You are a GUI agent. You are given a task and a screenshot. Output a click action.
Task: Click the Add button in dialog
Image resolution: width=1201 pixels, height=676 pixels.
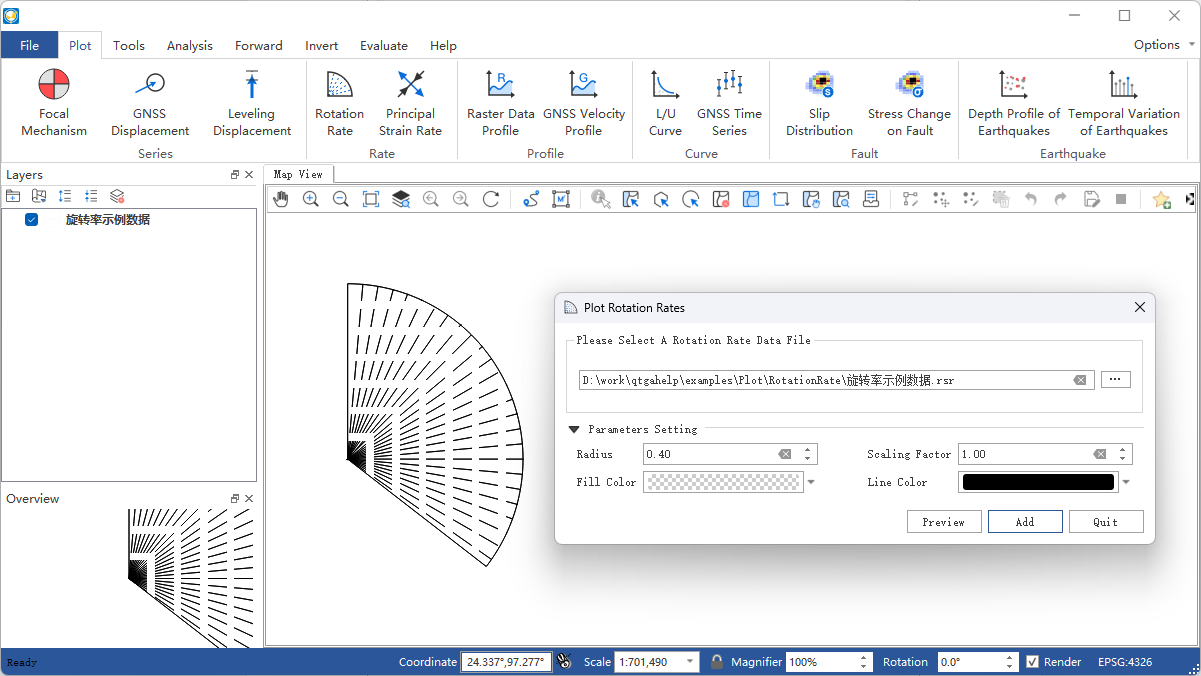[x=1025, y=522]
